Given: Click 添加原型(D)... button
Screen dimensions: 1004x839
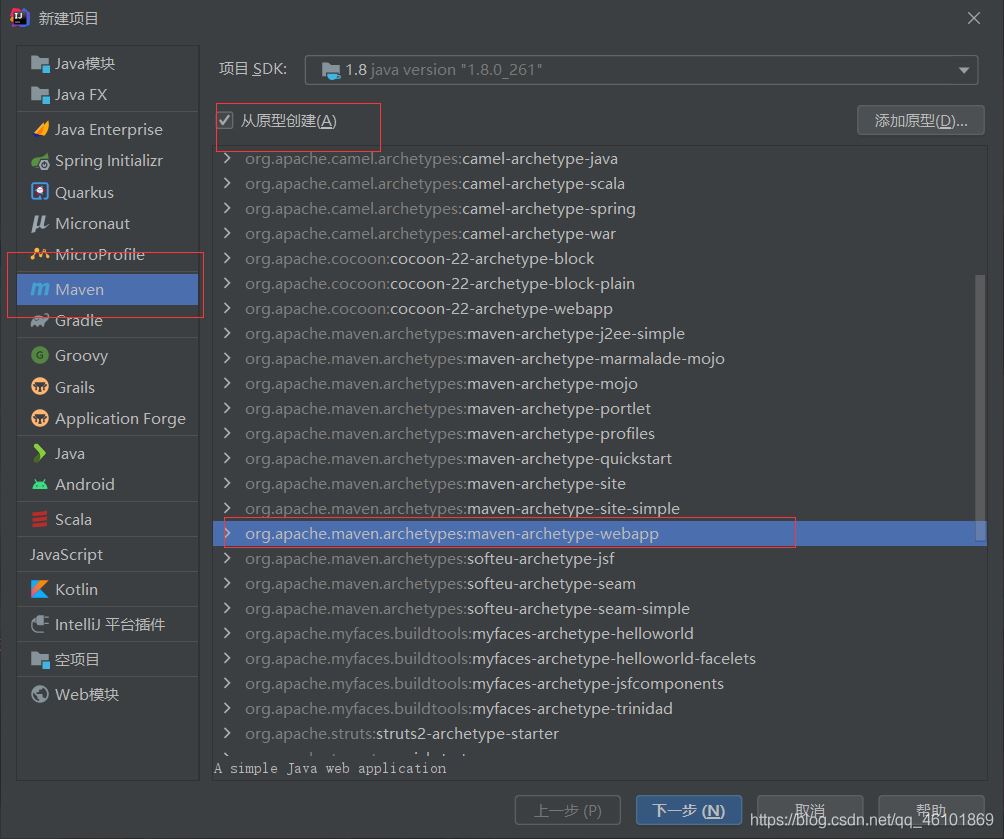Looking at the screenshot, I should point(920,120).
